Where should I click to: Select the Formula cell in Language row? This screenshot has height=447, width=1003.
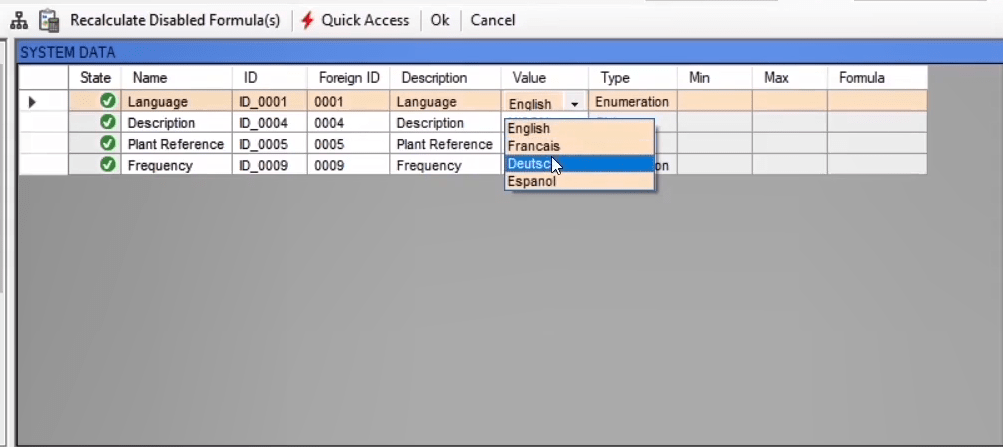[876, 102]
